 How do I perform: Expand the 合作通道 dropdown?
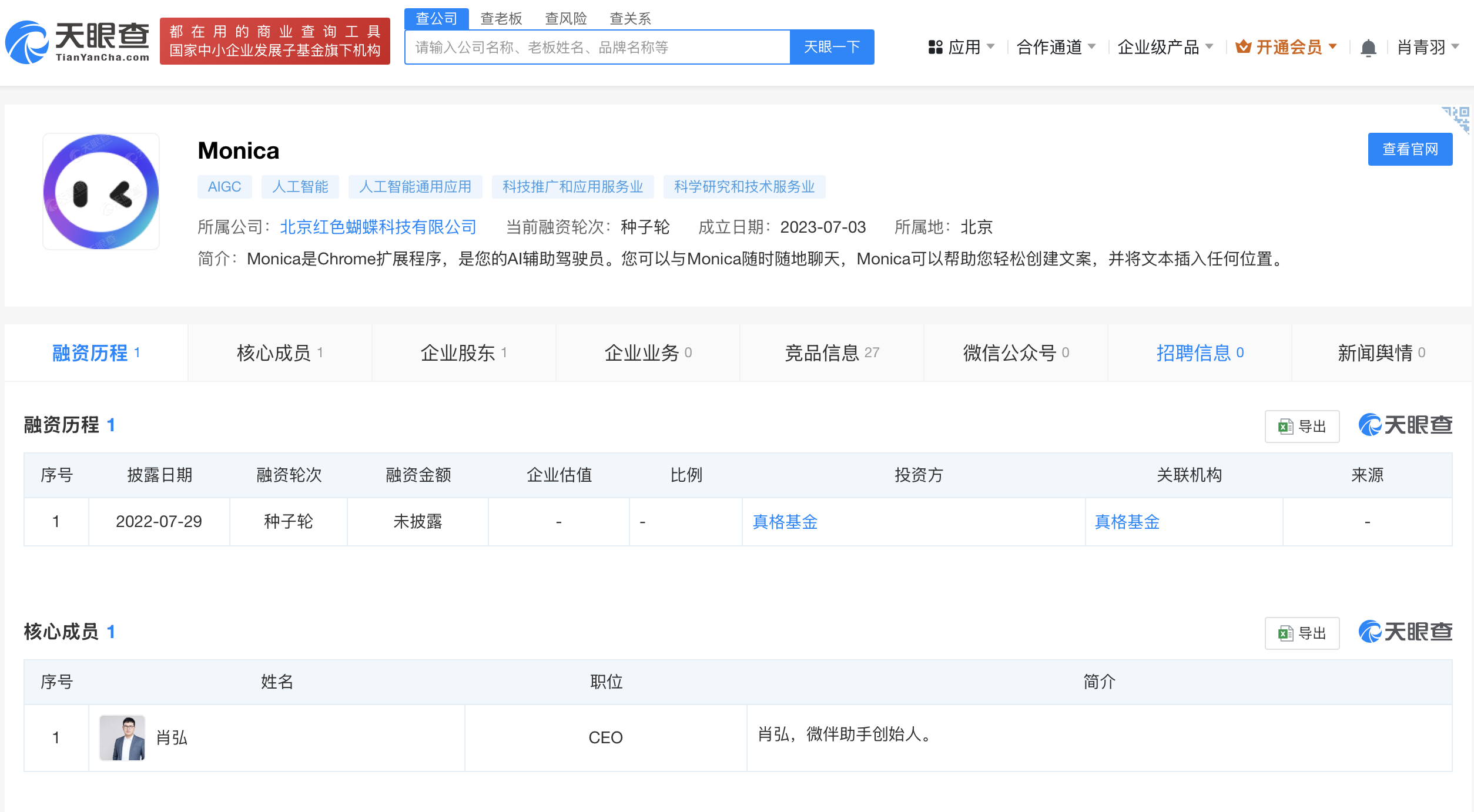(x=1056, y=47)
